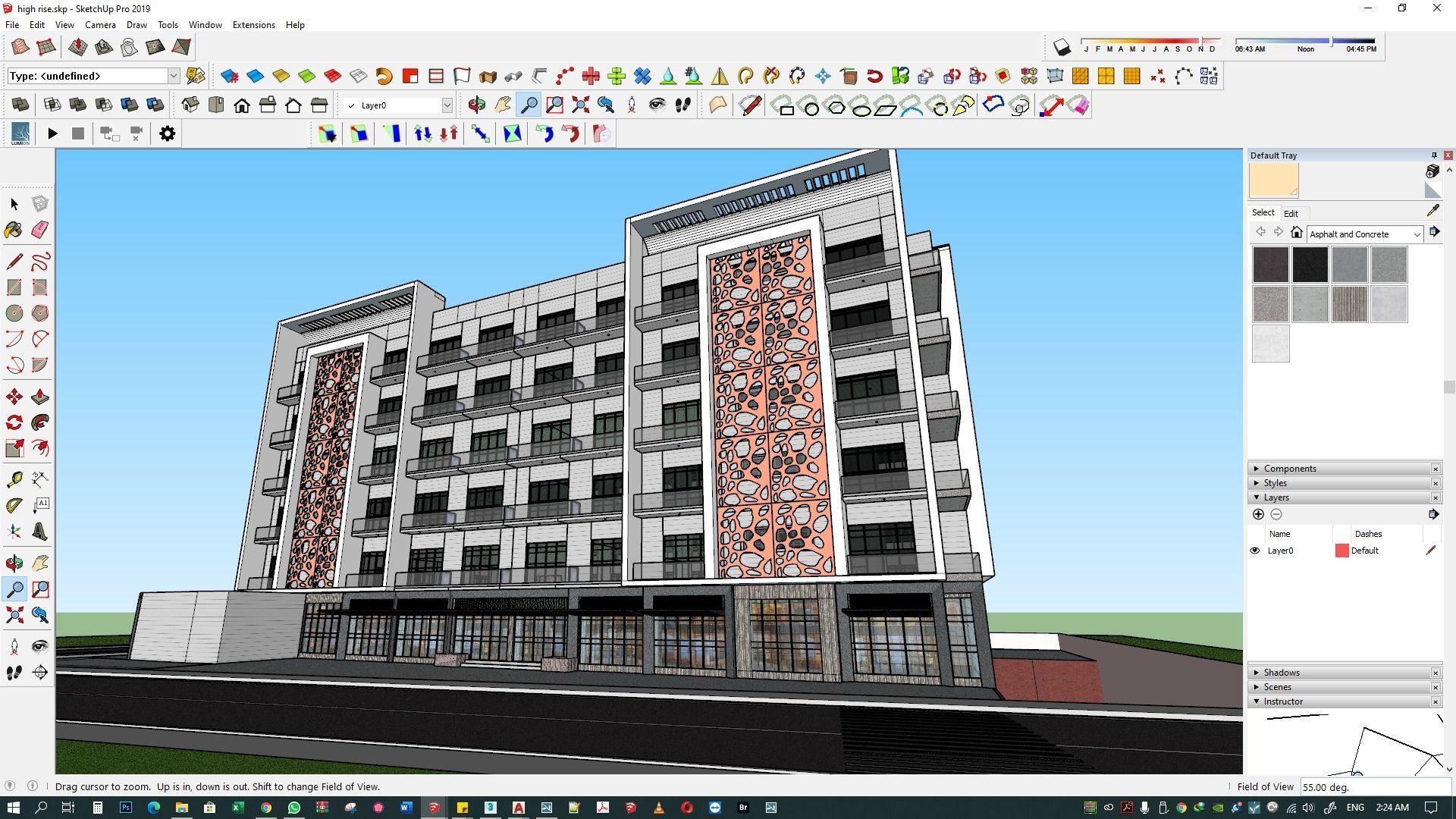Select the arrow Select tool
The image size is (1456, 819).
click(x=14, y=204)
